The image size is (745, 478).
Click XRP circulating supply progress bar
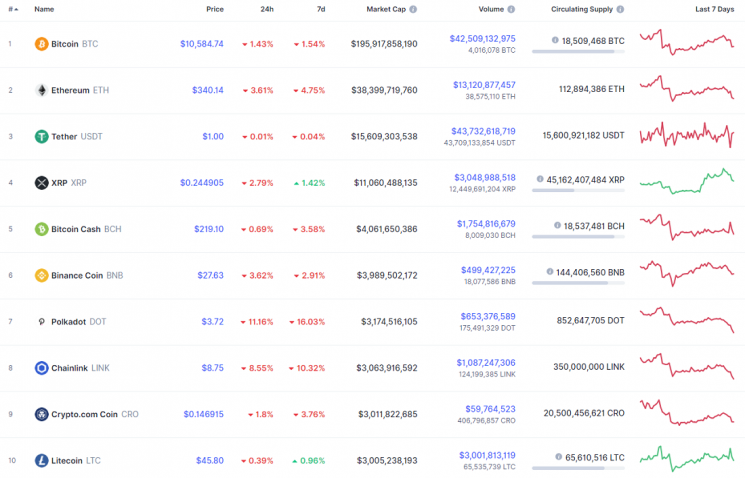[578, 190]
